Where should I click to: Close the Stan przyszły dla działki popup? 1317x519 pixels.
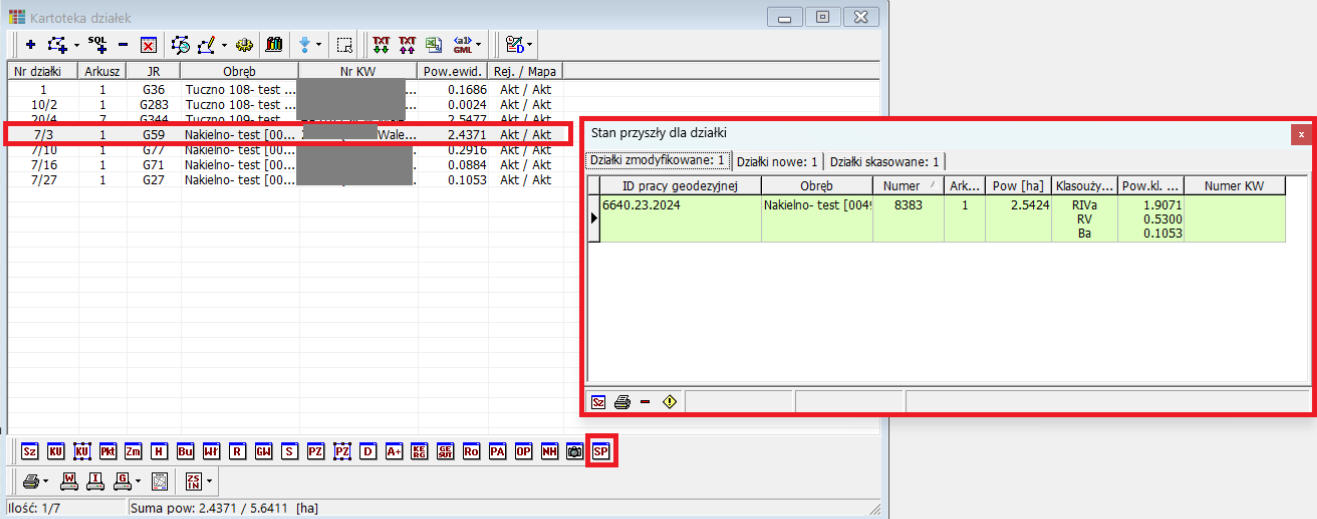click(x=1300, y=133)
